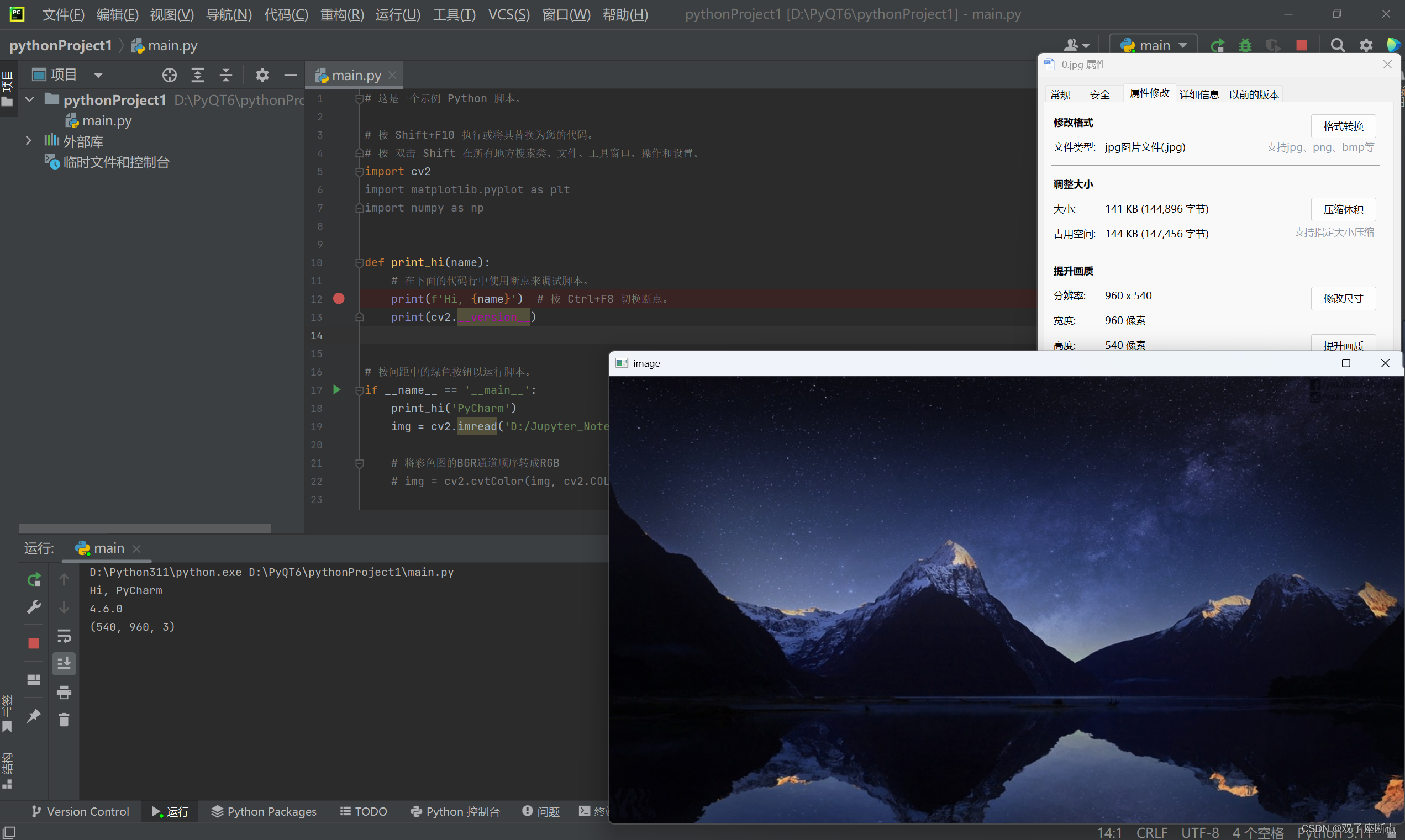Open search everywhere via magnifier icon
The width and height of the screenshot is (1405, 840).
(1337, 45)
